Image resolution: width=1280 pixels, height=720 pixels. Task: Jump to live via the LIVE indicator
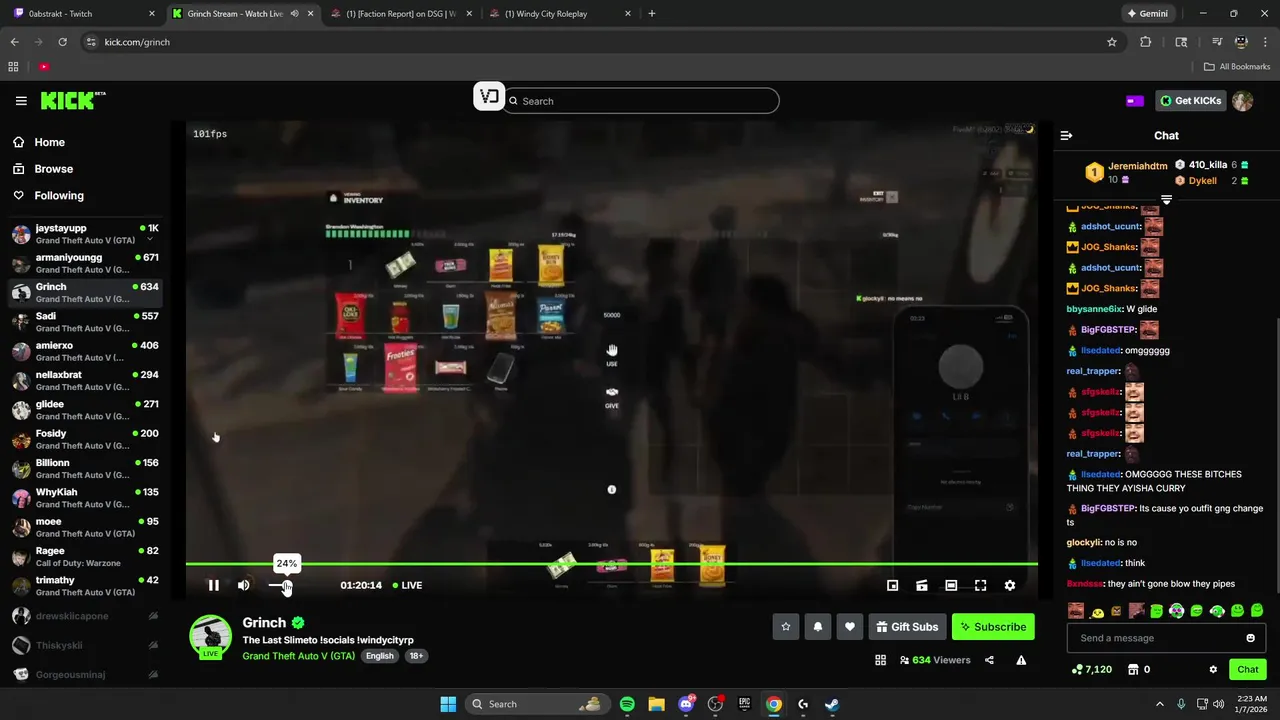tap(407, 585)
